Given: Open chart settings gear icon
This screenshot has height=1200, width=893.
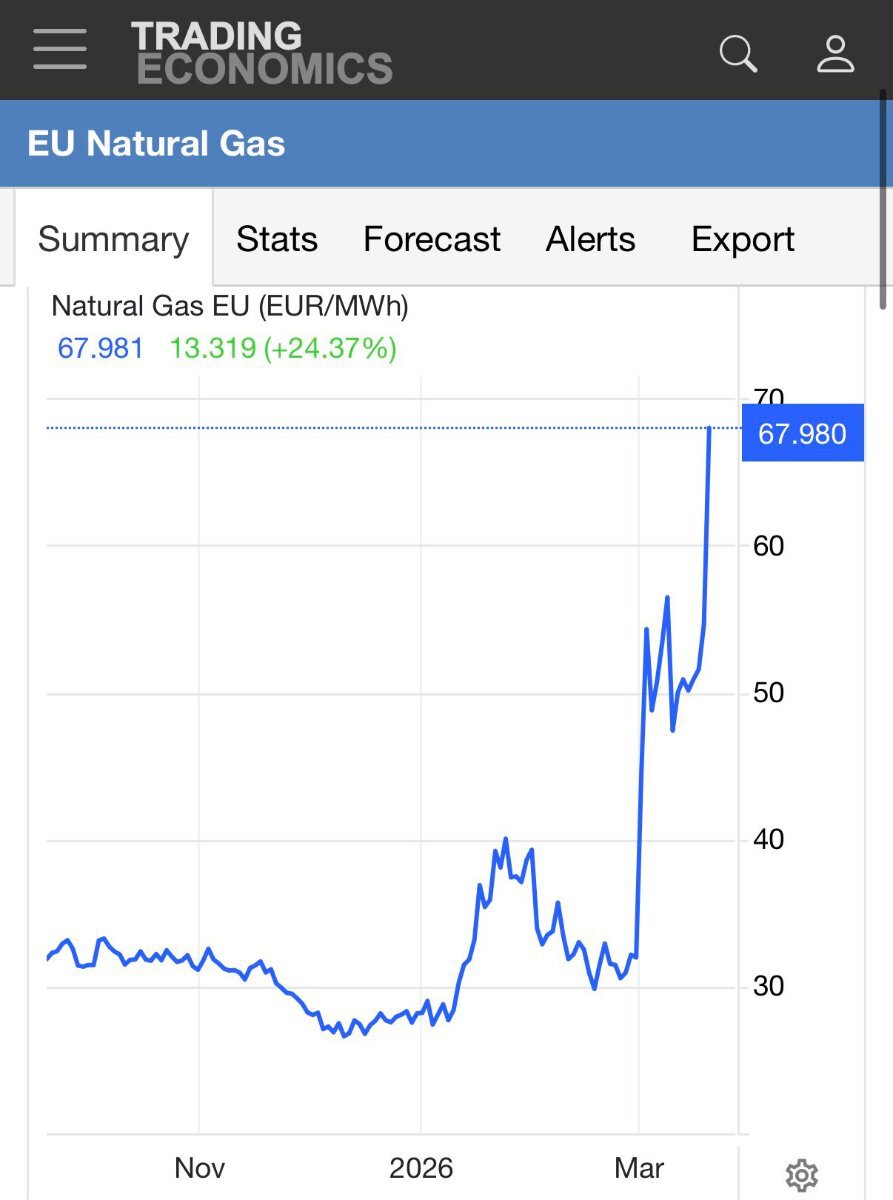Looking at the screenshot, I should point(801,1175).
